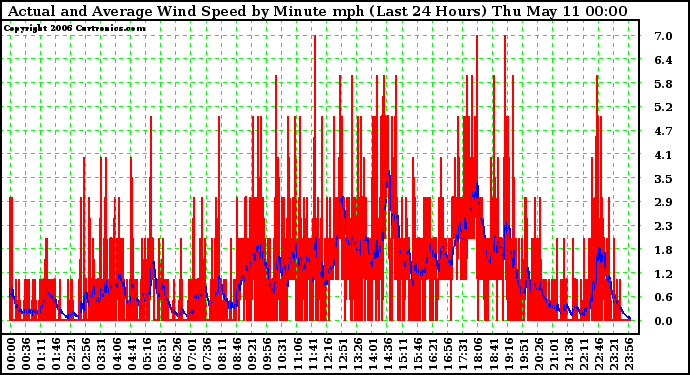Viewport: 690px width, 375px height.
Task: Click the 01:11 time label
Action: (x=41, y=353)
